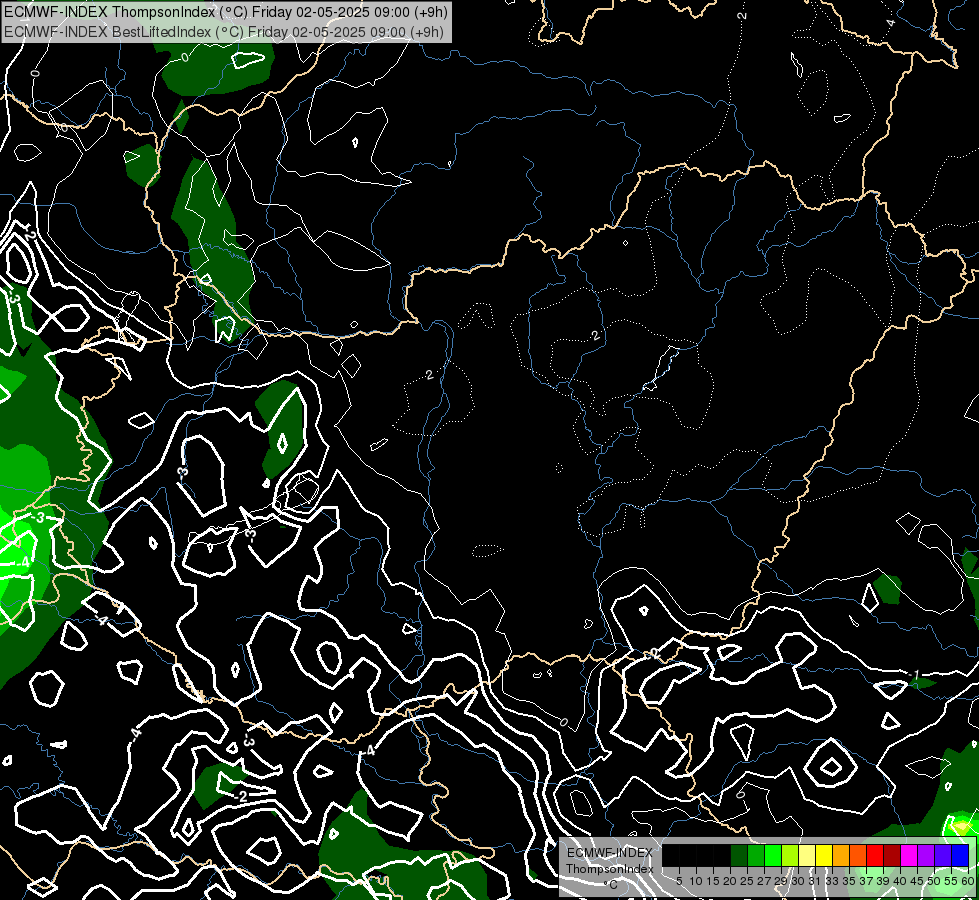979x900 pixels.
Task: Click the legend scale value 27
Action: coord(764,881)
